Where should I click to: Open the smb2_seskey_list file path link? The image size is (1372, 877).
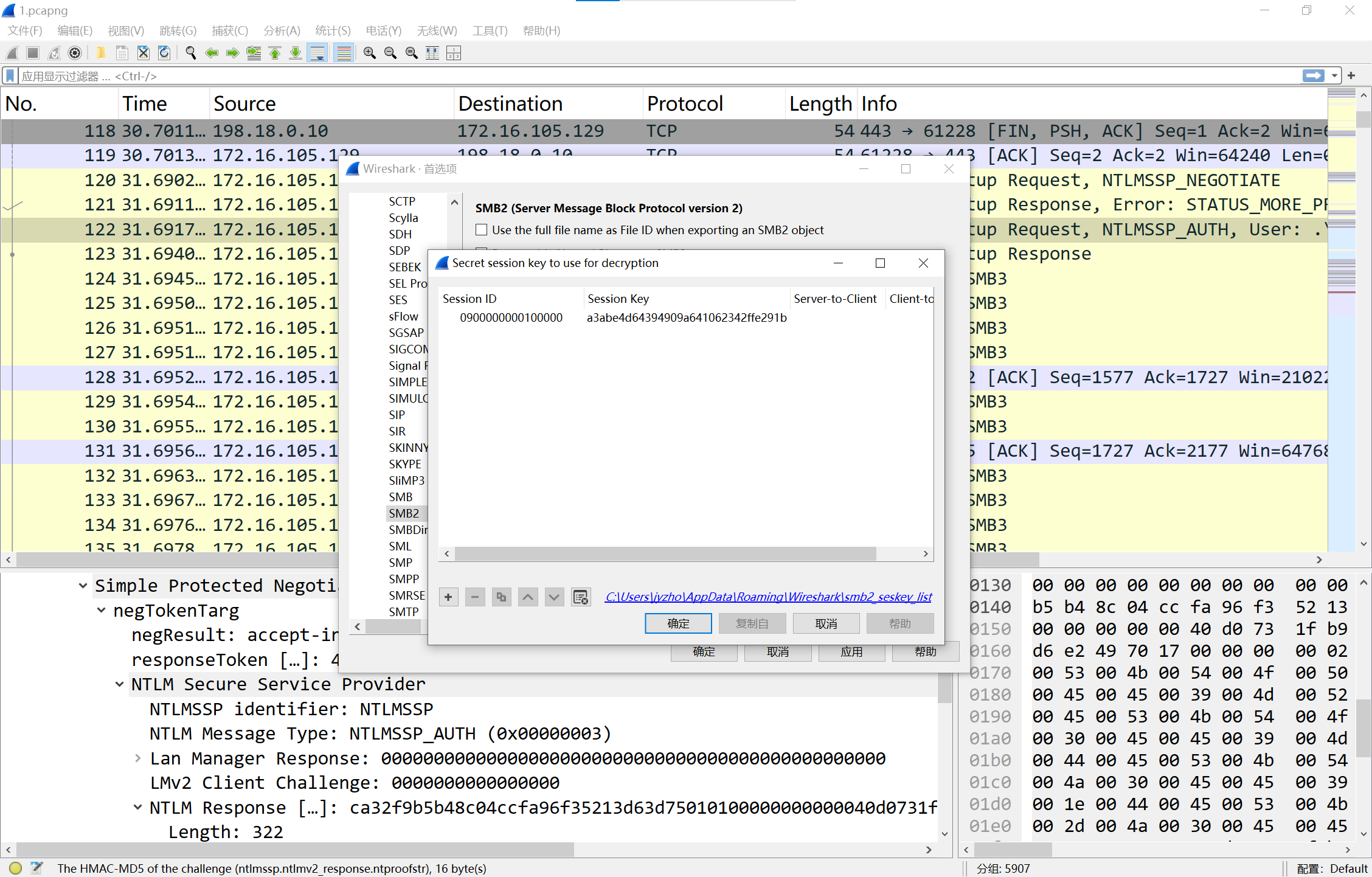769,597
